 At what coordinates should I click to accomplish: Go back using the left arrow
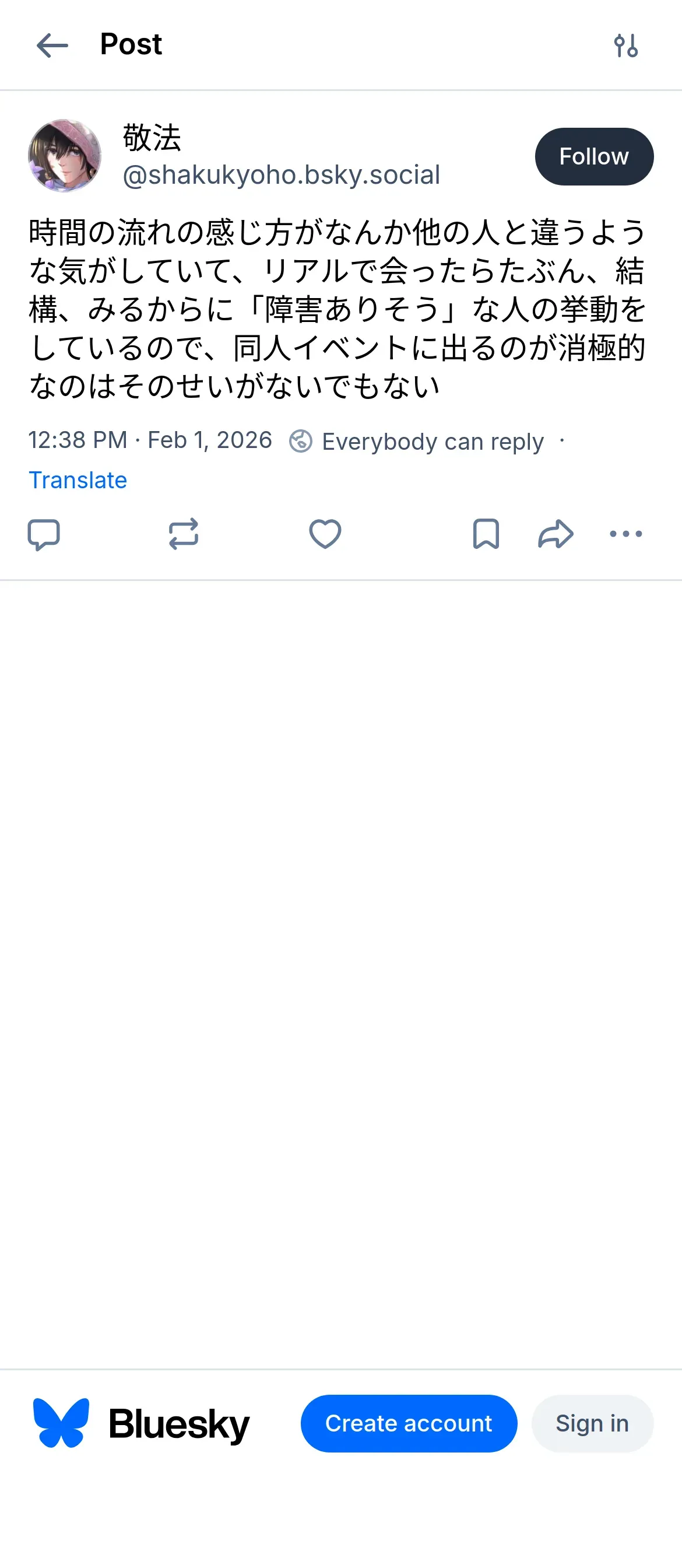[x=52, y=45]
